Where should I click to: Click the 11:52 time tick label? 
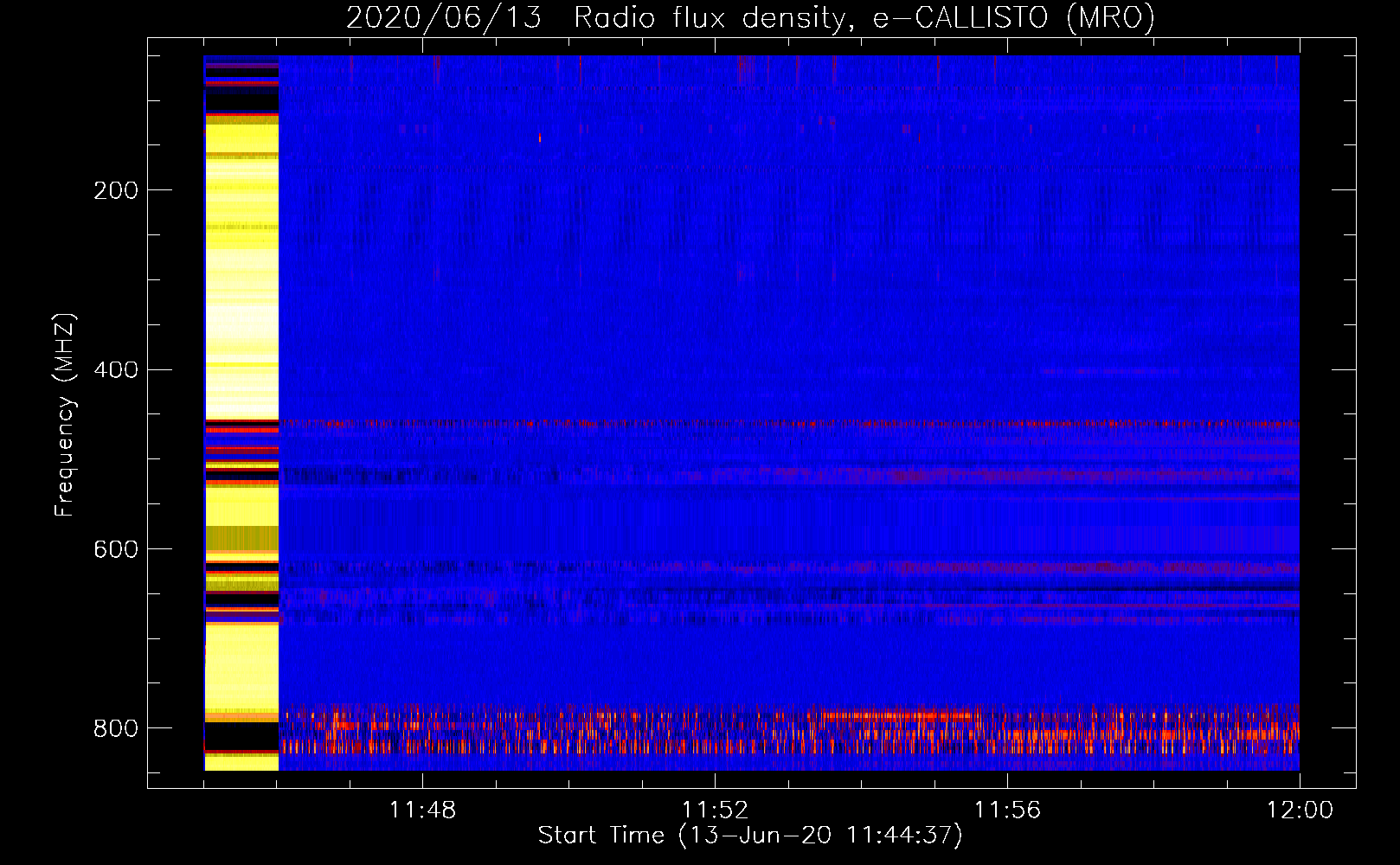[715, 811]
